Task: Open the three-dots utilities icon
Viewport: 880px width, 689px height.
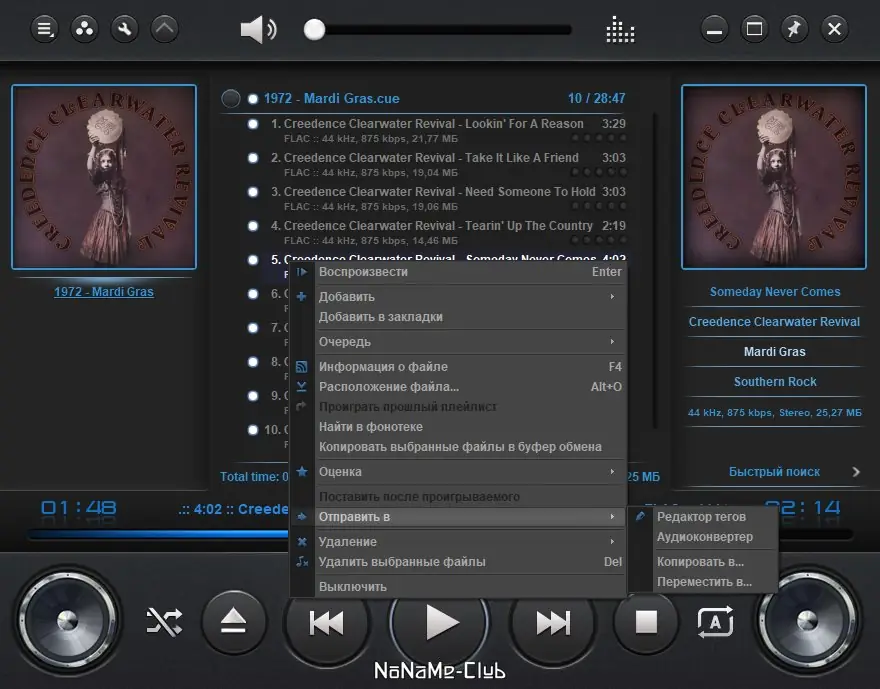Action: tap(85, 29)
